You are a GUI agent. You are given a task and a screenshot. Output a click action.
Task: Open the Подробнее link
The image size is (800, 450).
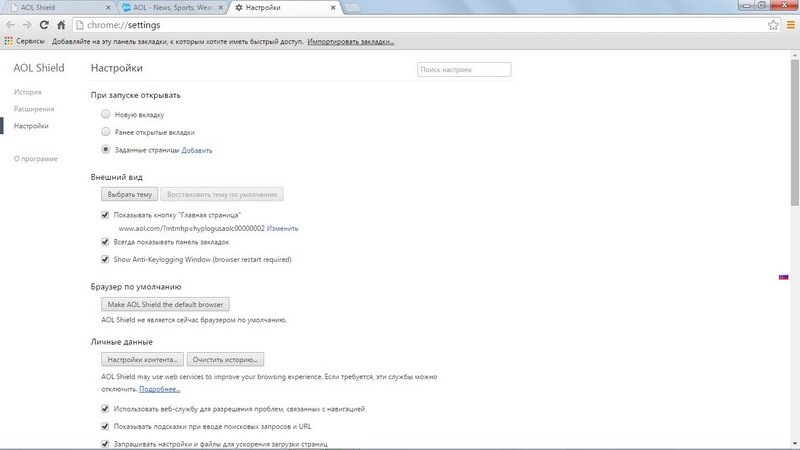[x=160, y=389]
